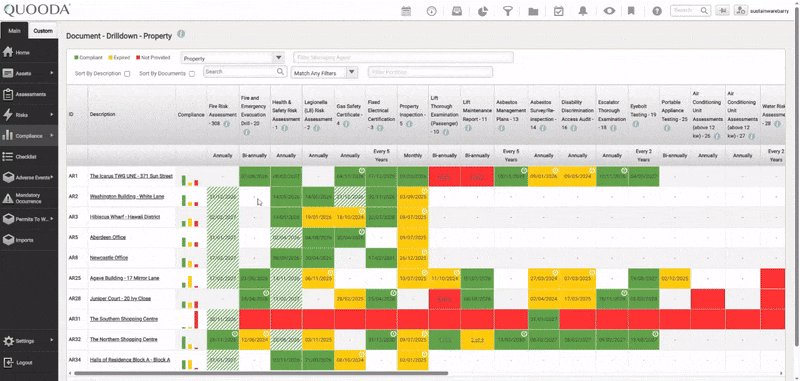Image resolution: width=800 pixels, height=381 pixels.
Task: Open the Aberdeen Office link
Action: [108, 237]
